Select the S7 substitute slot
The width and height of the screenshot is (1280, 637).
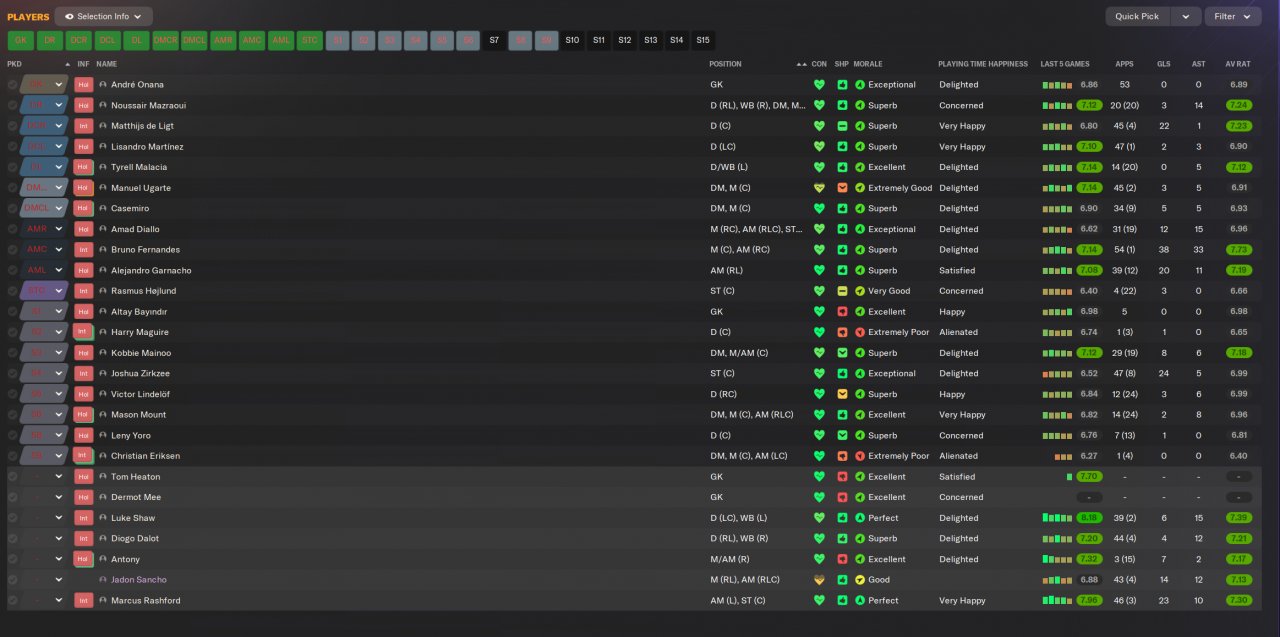494,41
